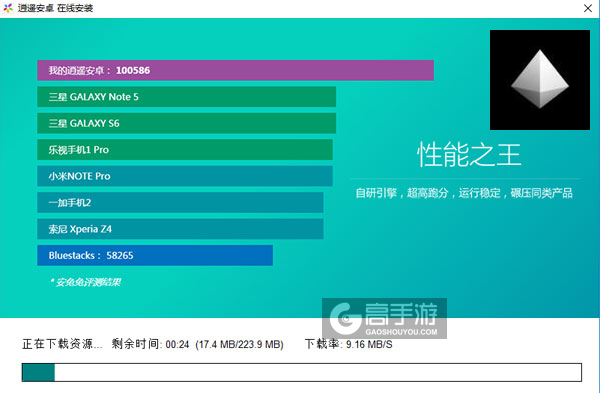Click the 安兔兔评测结果 footnote text
Screen dimensions: 600x393
(x=86, y=282)
